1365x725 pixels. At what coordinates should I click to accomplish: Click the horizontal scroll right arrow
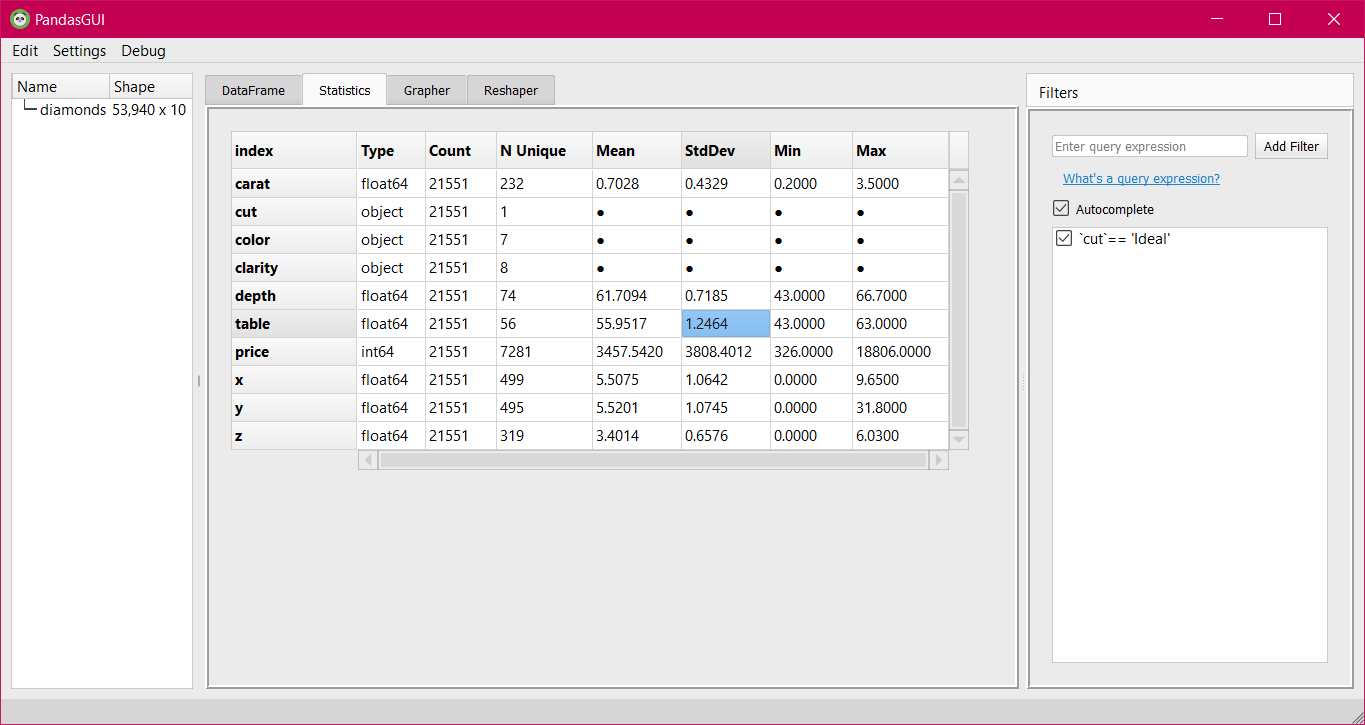938,460
